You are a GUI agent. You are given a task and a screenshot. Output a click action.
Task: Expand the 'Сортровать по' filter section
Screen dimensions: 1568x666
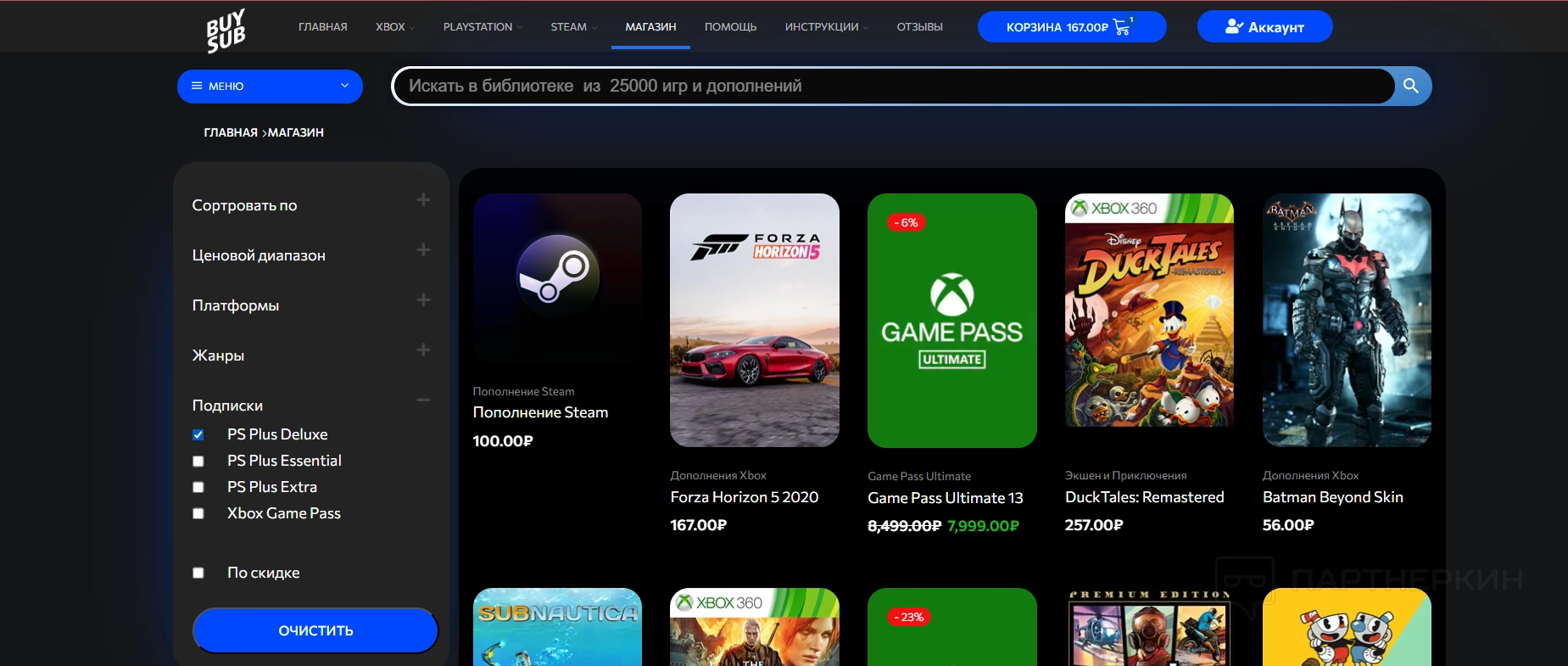423,200
